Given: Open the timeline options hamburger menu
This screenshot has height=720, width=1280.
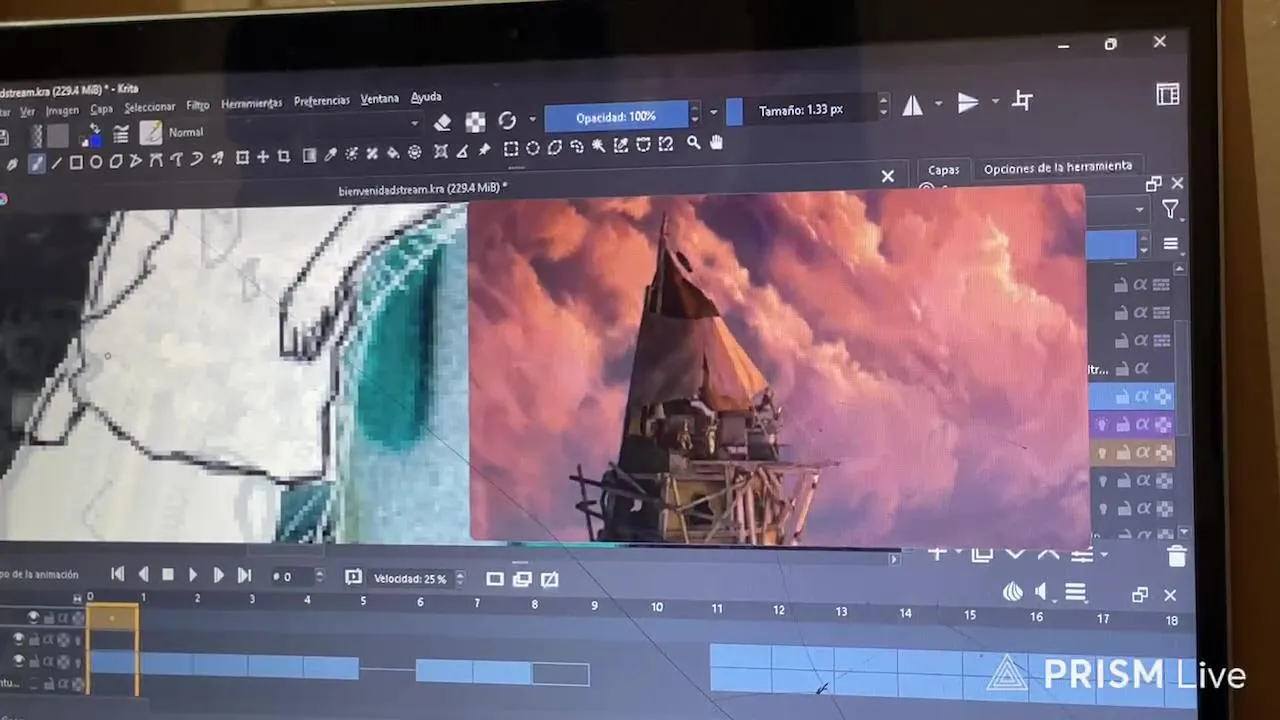Looking at the screenshot, I should (1075, 593).
